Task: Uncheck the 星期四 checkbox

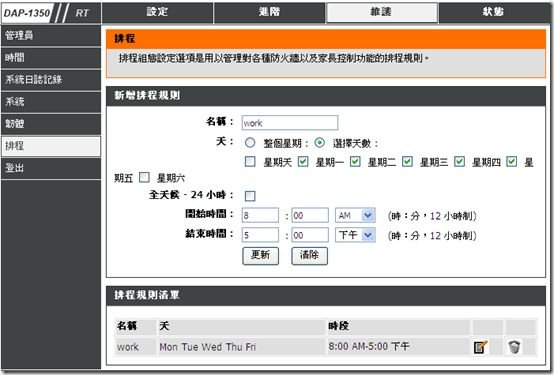Action: tap(459, 162)
